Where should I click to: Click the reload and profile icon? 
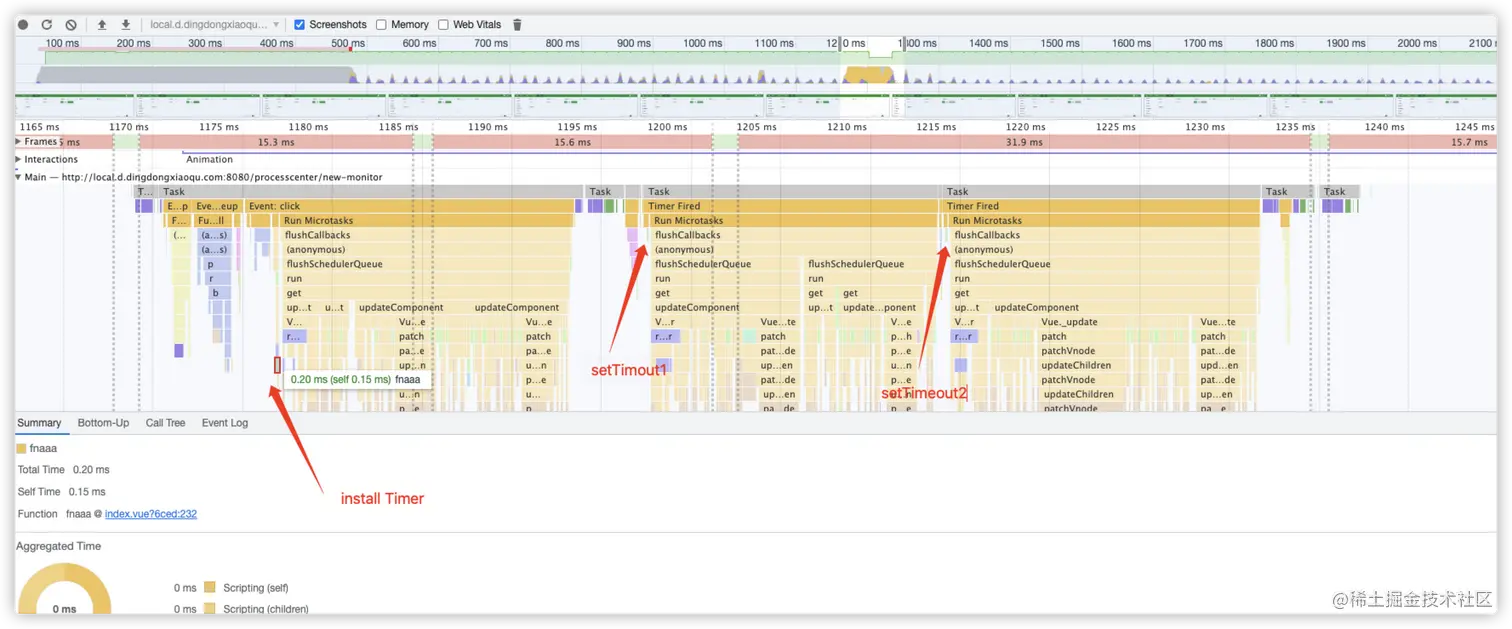pyautogui.click(x=46, y=25)
